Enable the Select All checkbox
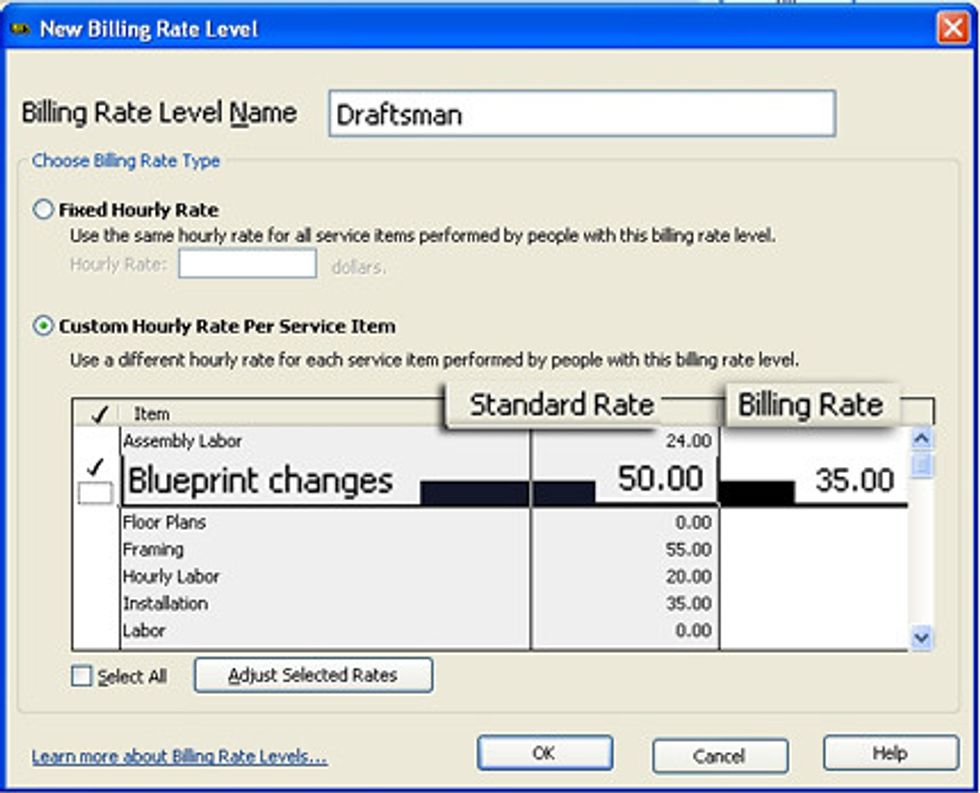 click(x=82, y=677)
